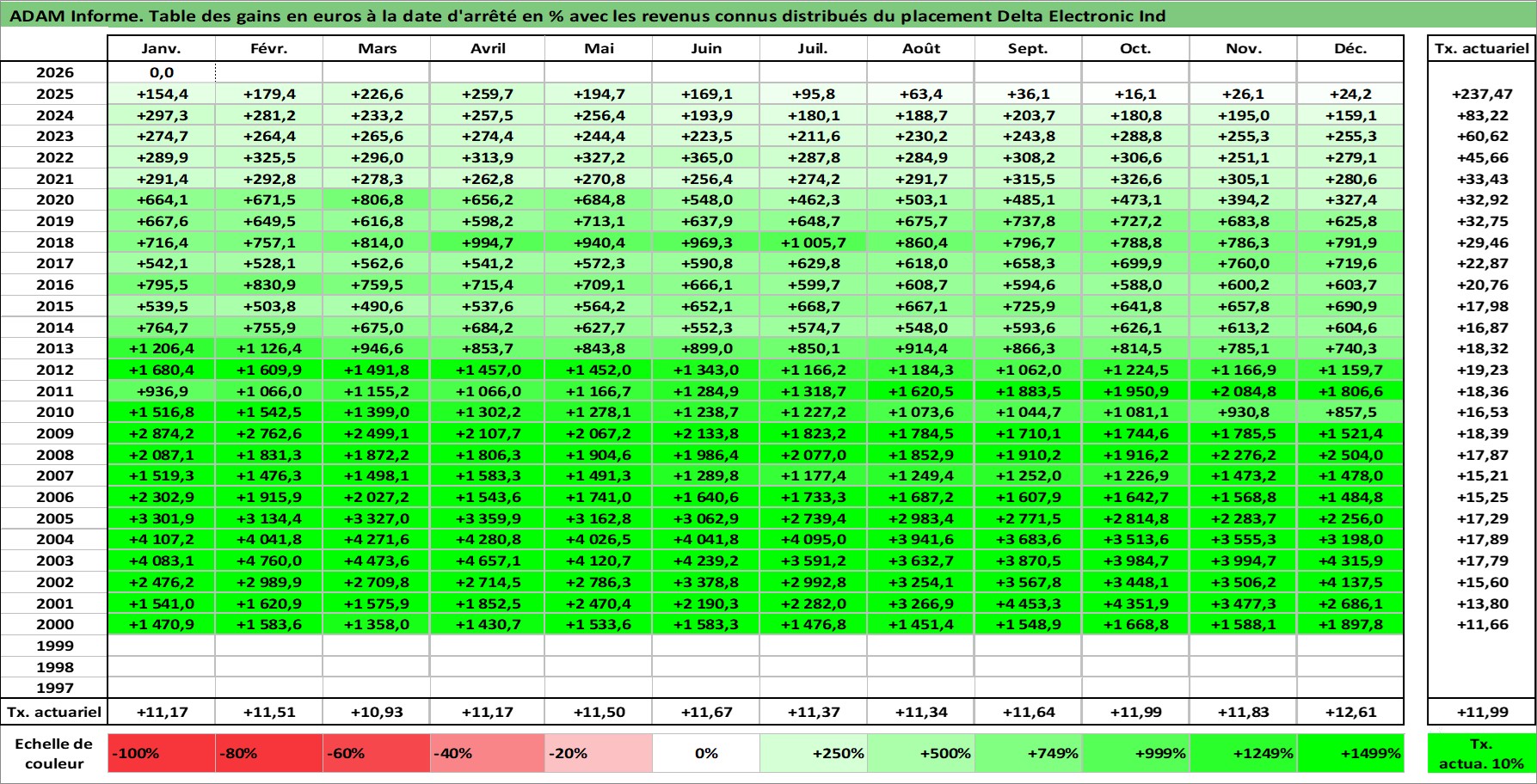Click the 0,0 cell for January 2026
The image size is (1537, 784).
coord(162,72)
